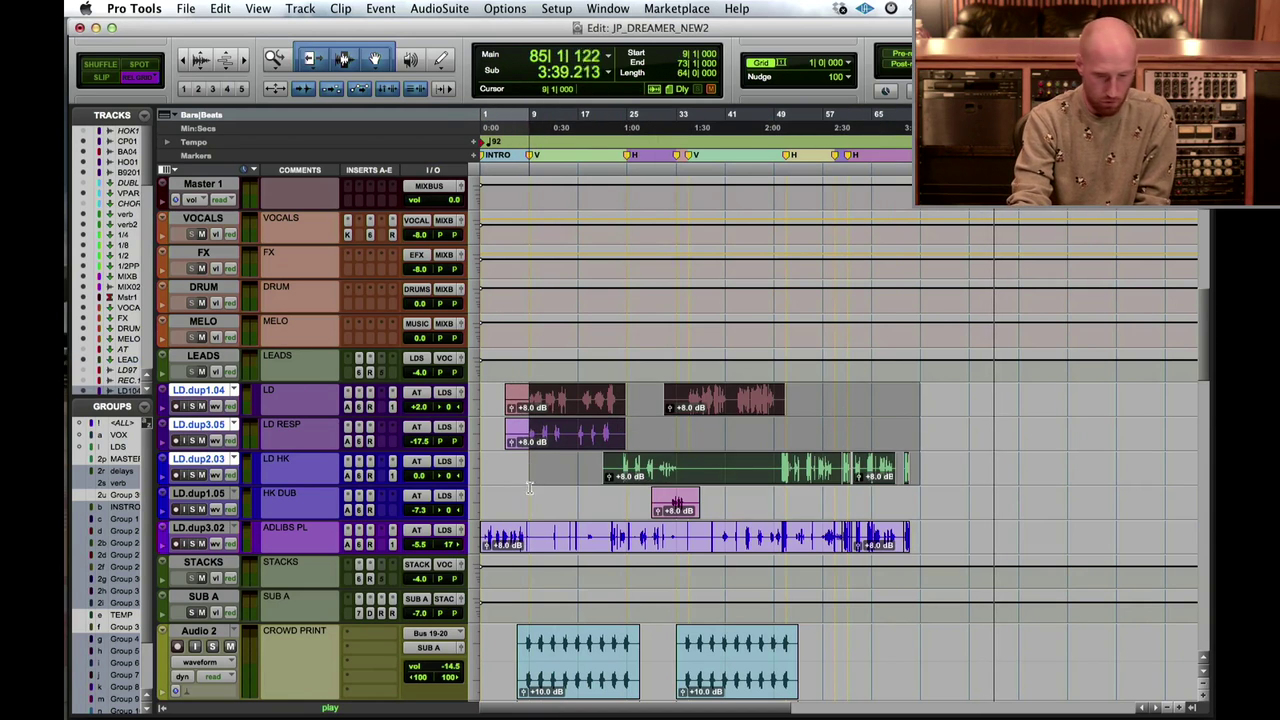Toggle Tab to Transients button
This screenshot has width=1280, height=720.
pos(303,89)
